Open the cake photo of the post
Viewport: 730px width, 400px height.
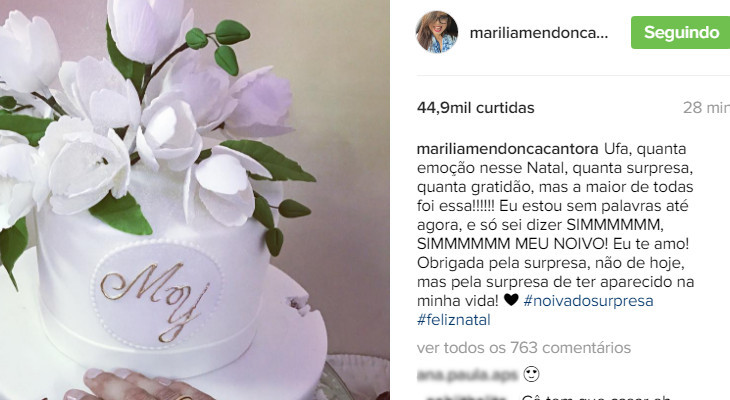[x=195, y=200]
